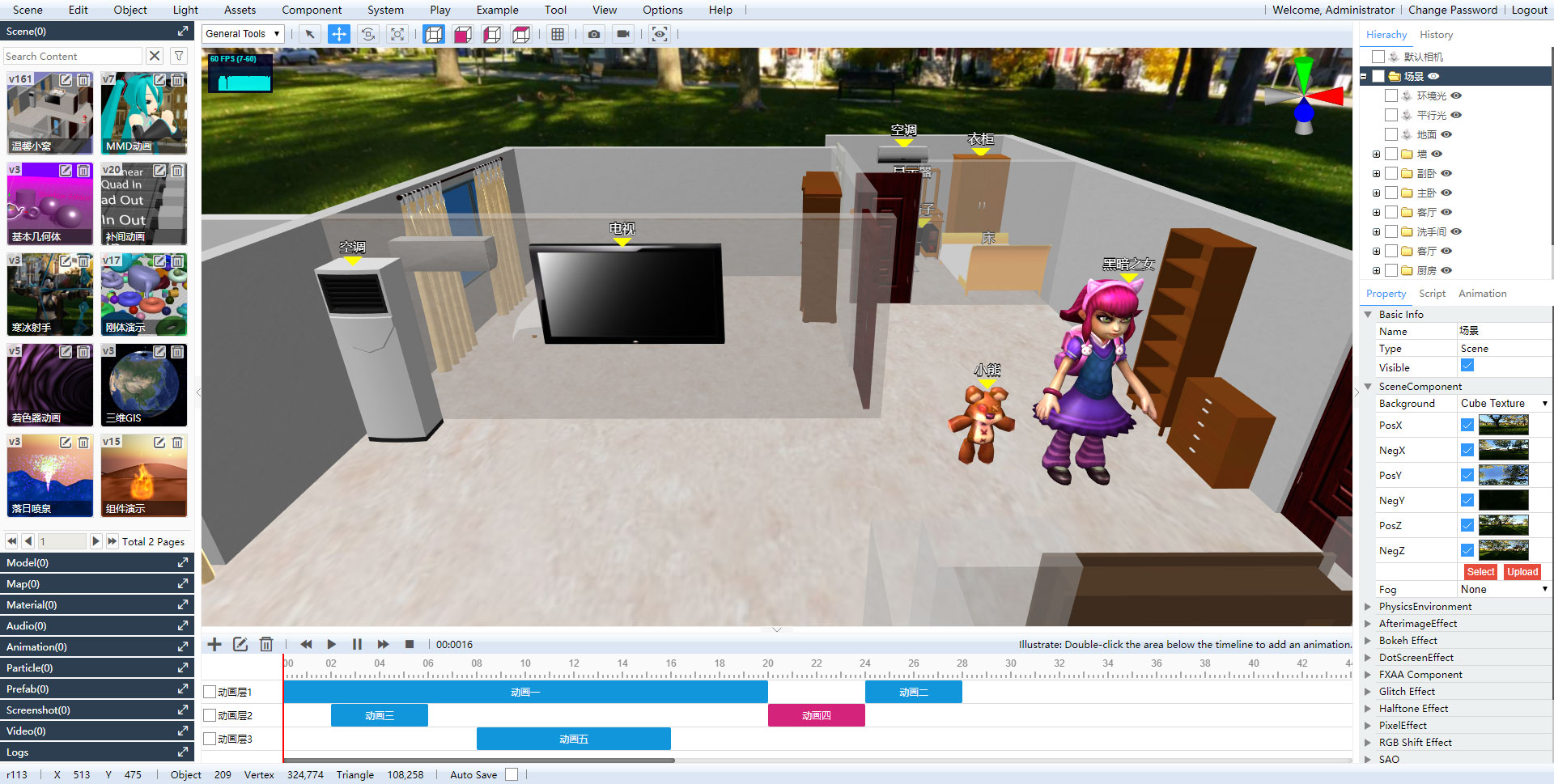Expand the 墙 folder in hierarchy
The width and height of the screenshot is (1554, 784).
click(1376, 154)
